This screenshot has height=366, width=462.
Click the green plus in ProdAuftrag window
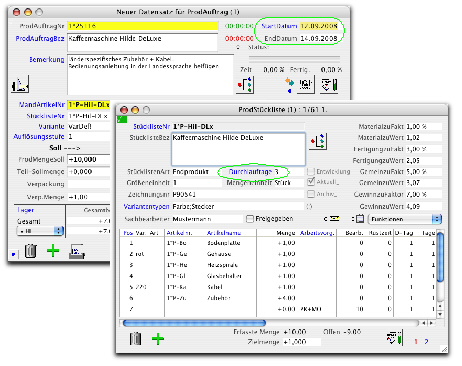(x=53, y=251)
